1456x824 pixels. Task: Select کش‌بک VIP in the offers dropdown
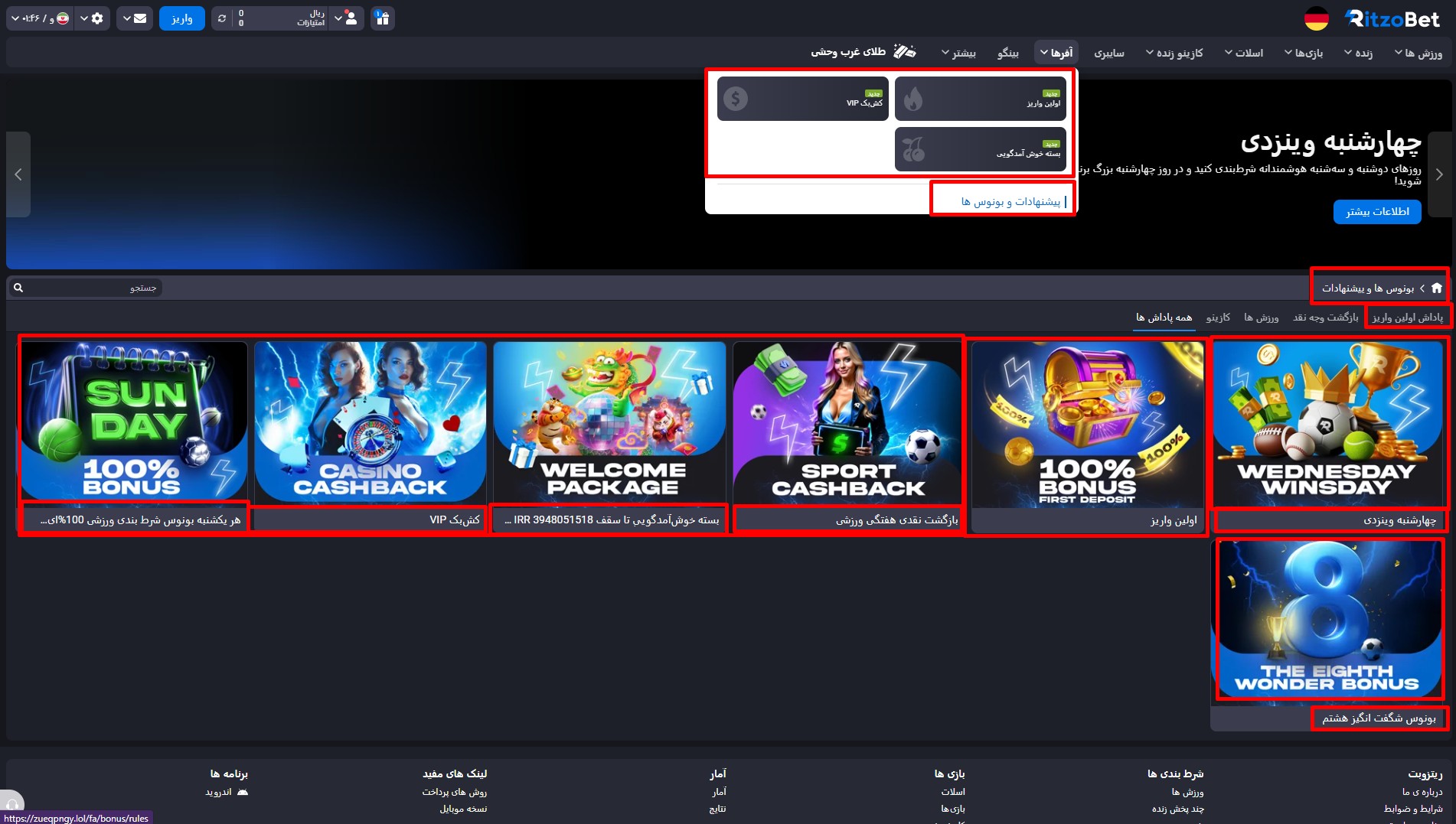[x=803, y=99]
